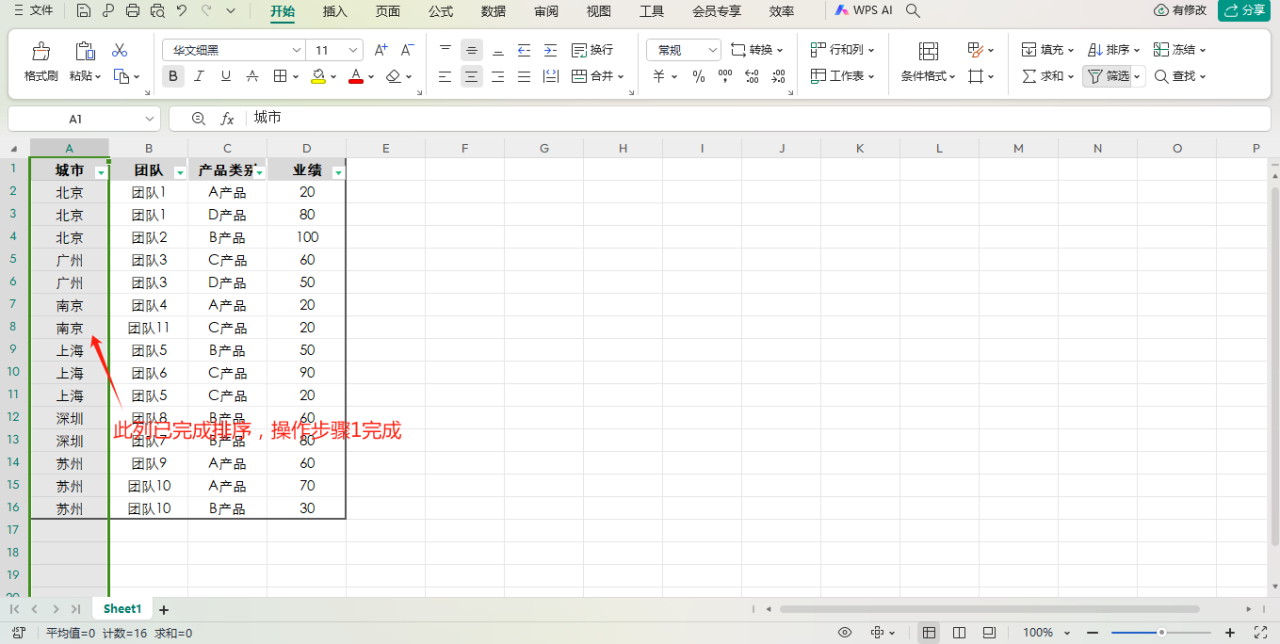The height and width of the screenshot is (644, 1280).
Task: Click decrease decimal places icon
Action: click(777, 76)
